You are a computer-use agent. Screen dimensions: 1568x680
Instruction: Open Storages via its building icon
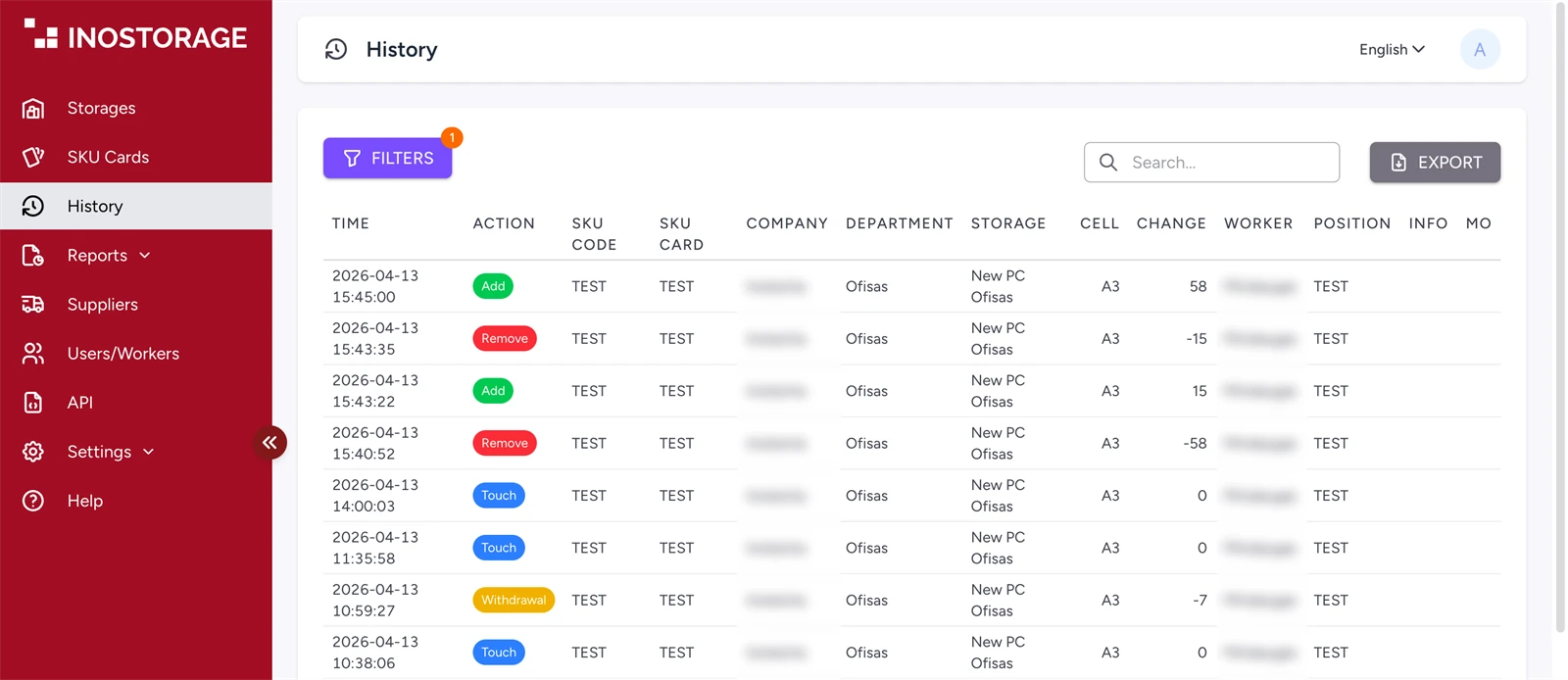(33, 108)
